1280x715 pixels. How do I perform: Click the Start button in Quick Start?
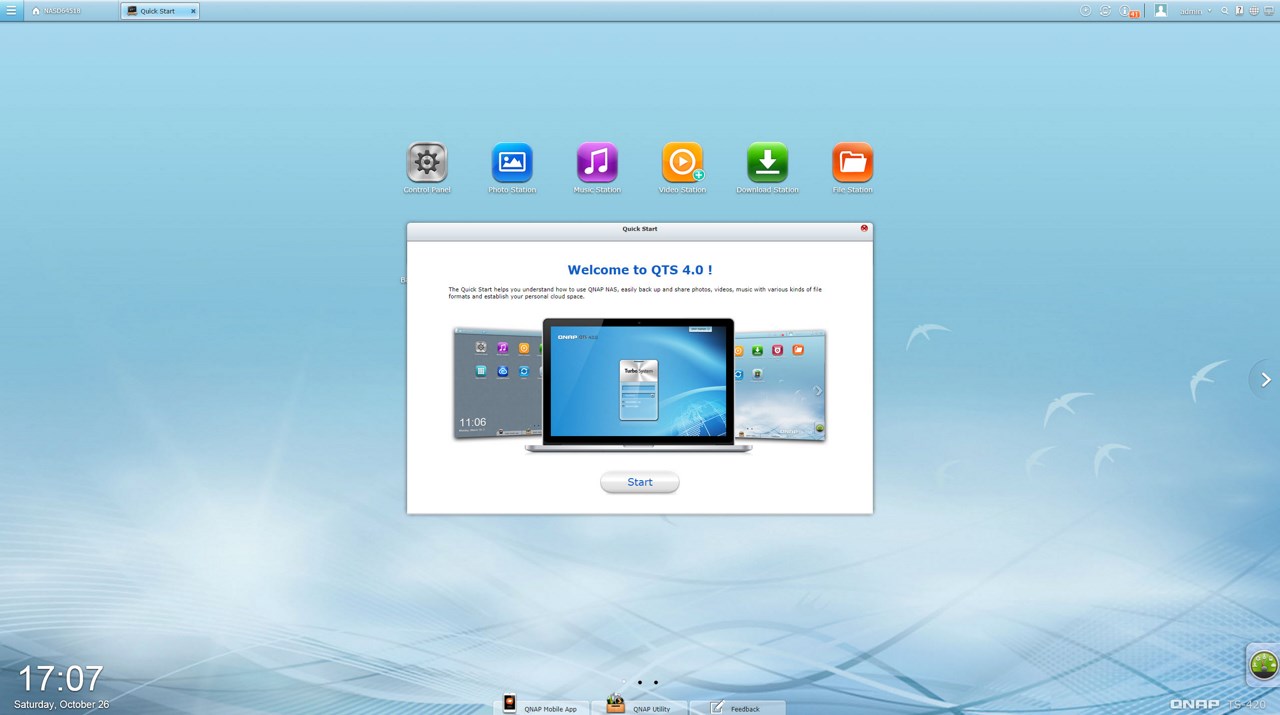click(640, 482)
